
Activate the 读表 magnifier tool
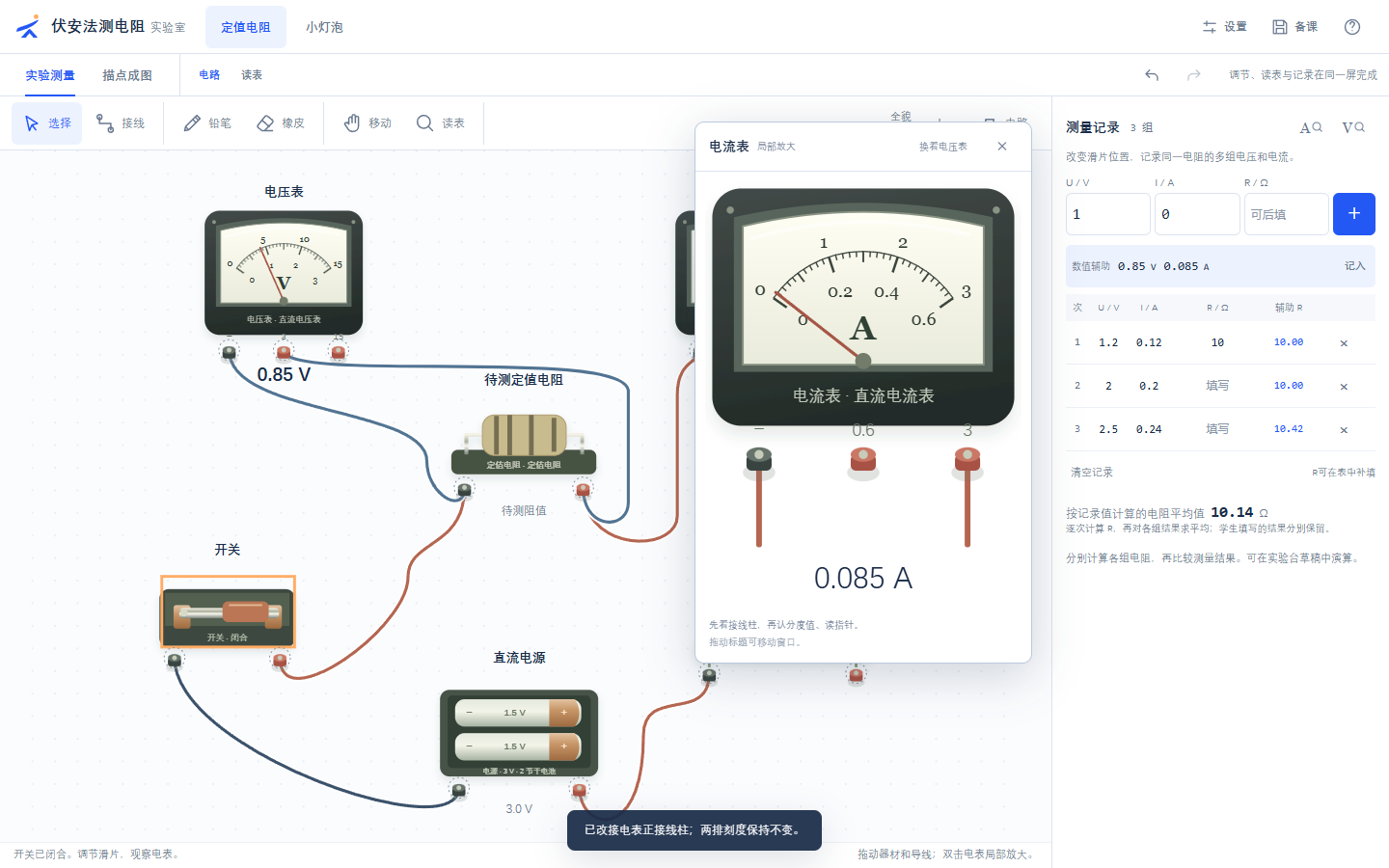point(441,123)
